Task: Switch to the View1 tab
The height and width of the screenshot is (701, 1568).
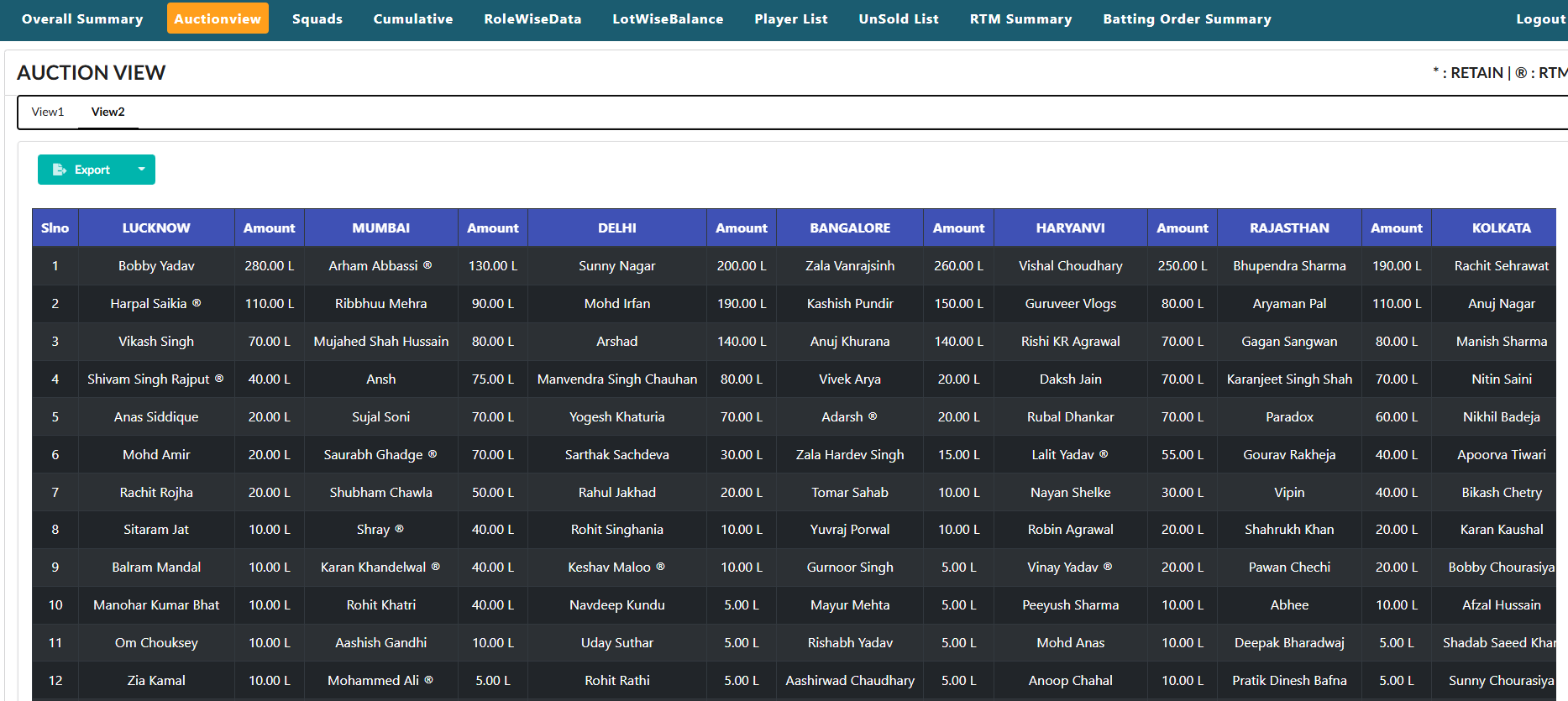Action: (x=48, y=112)
